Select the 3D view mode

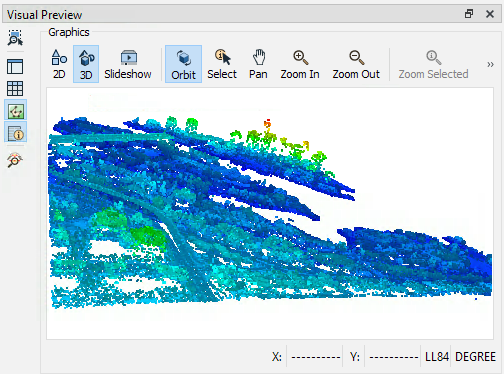86,64
